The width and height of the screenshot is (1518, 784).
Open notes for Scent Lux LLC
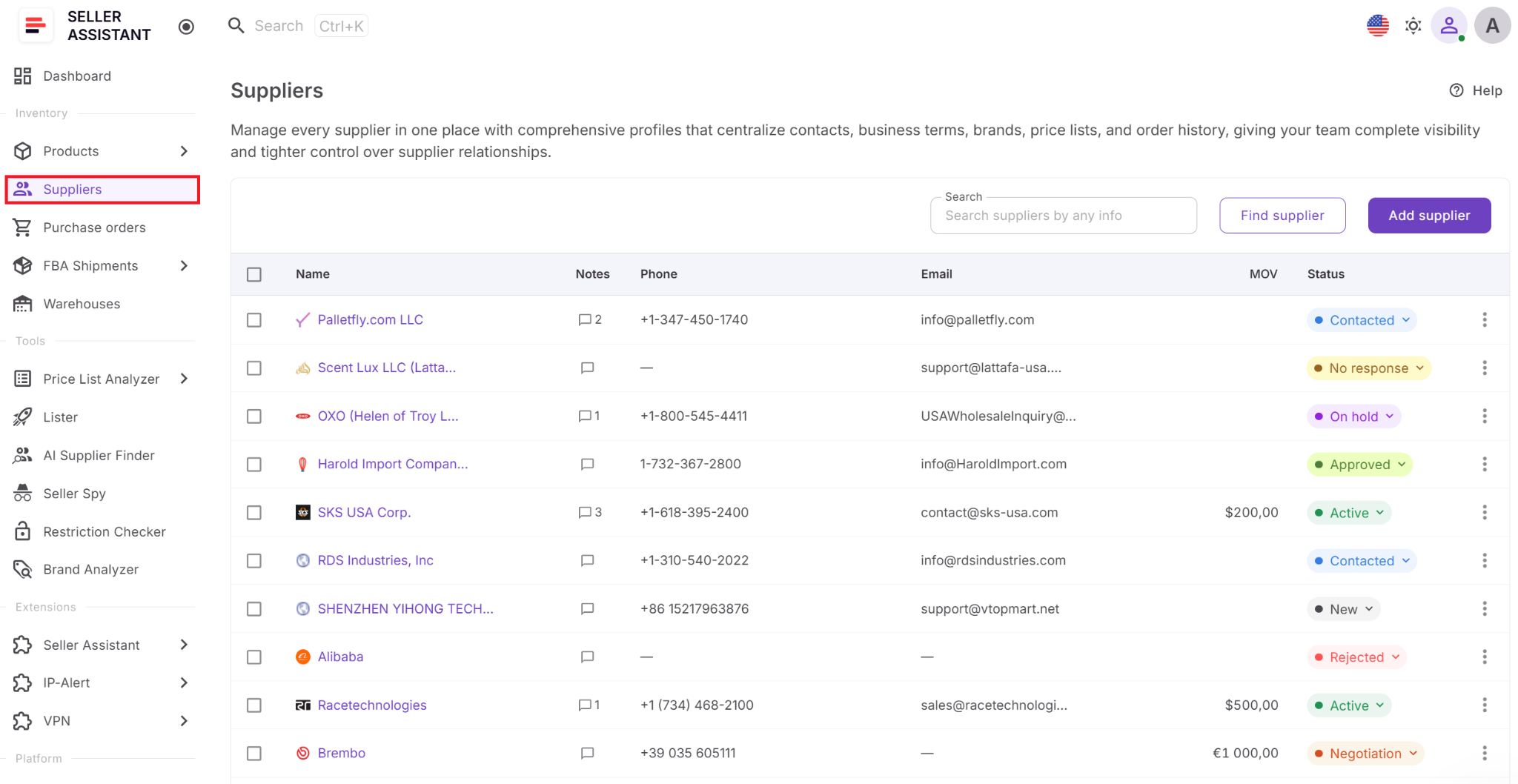pyautogui.click(x=587, y=368)
